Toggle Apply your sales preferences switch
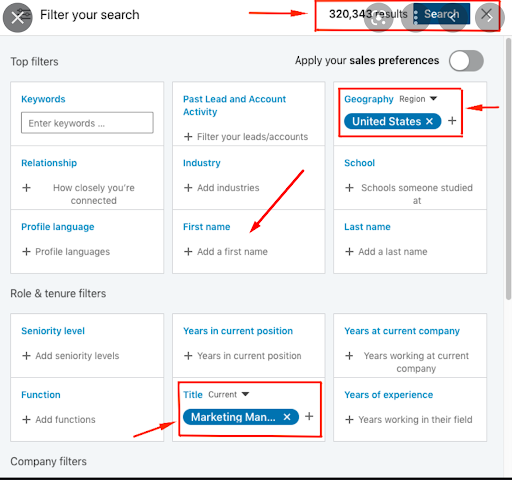This screenshot has height=480, width=512. pos(466,61)
